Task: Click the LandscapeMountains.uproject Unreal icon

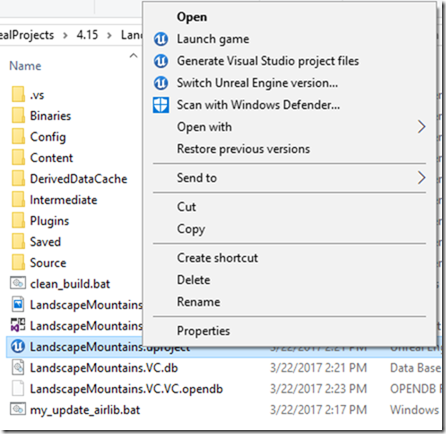Action: (x=18, y=346)
